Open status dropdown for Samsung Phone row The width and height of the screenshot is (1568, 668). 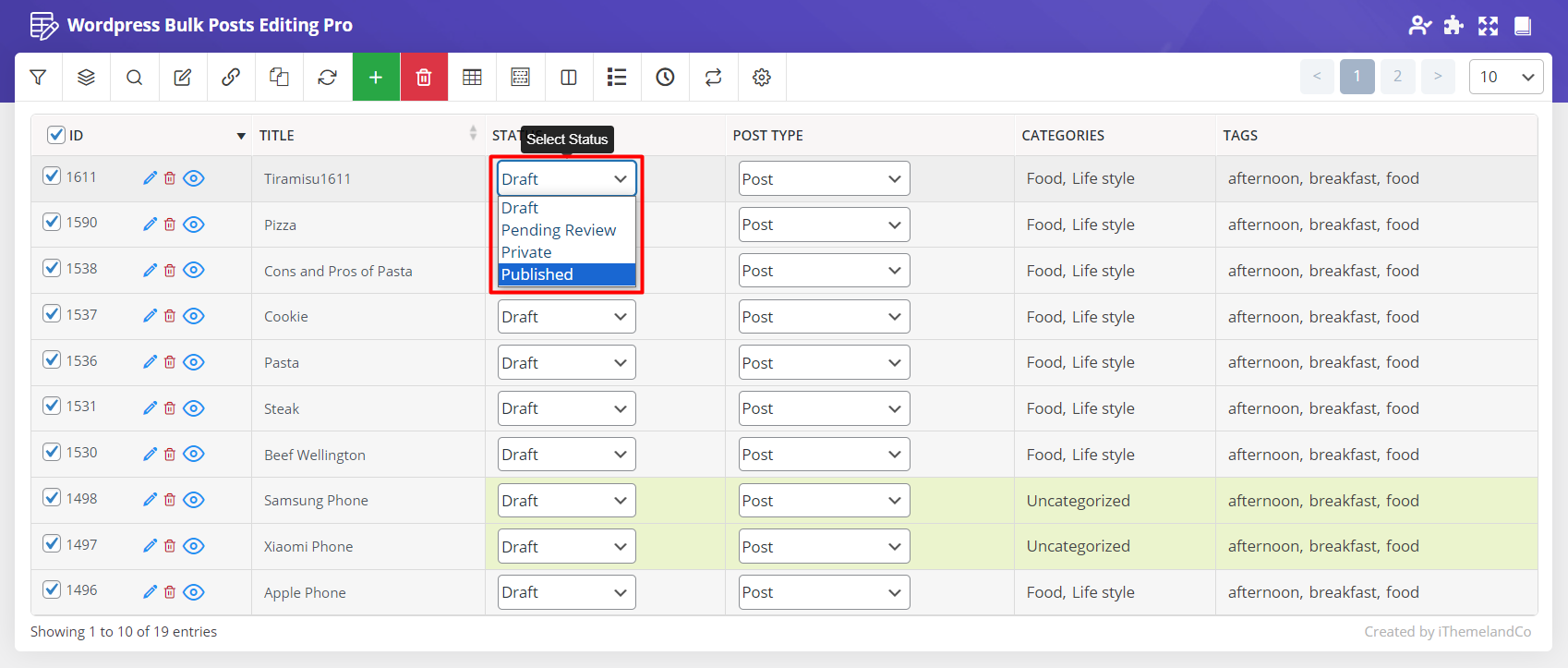566,501
